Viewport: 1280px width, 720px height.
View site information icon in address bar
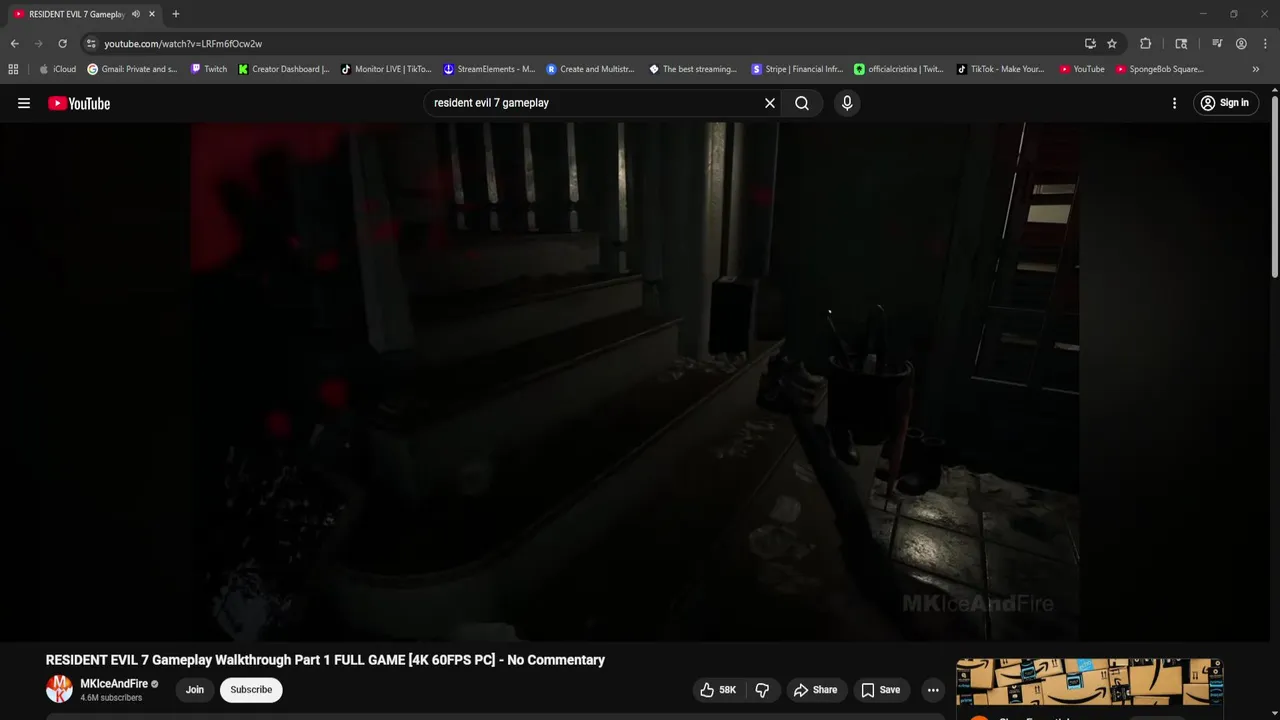[91, 44]
